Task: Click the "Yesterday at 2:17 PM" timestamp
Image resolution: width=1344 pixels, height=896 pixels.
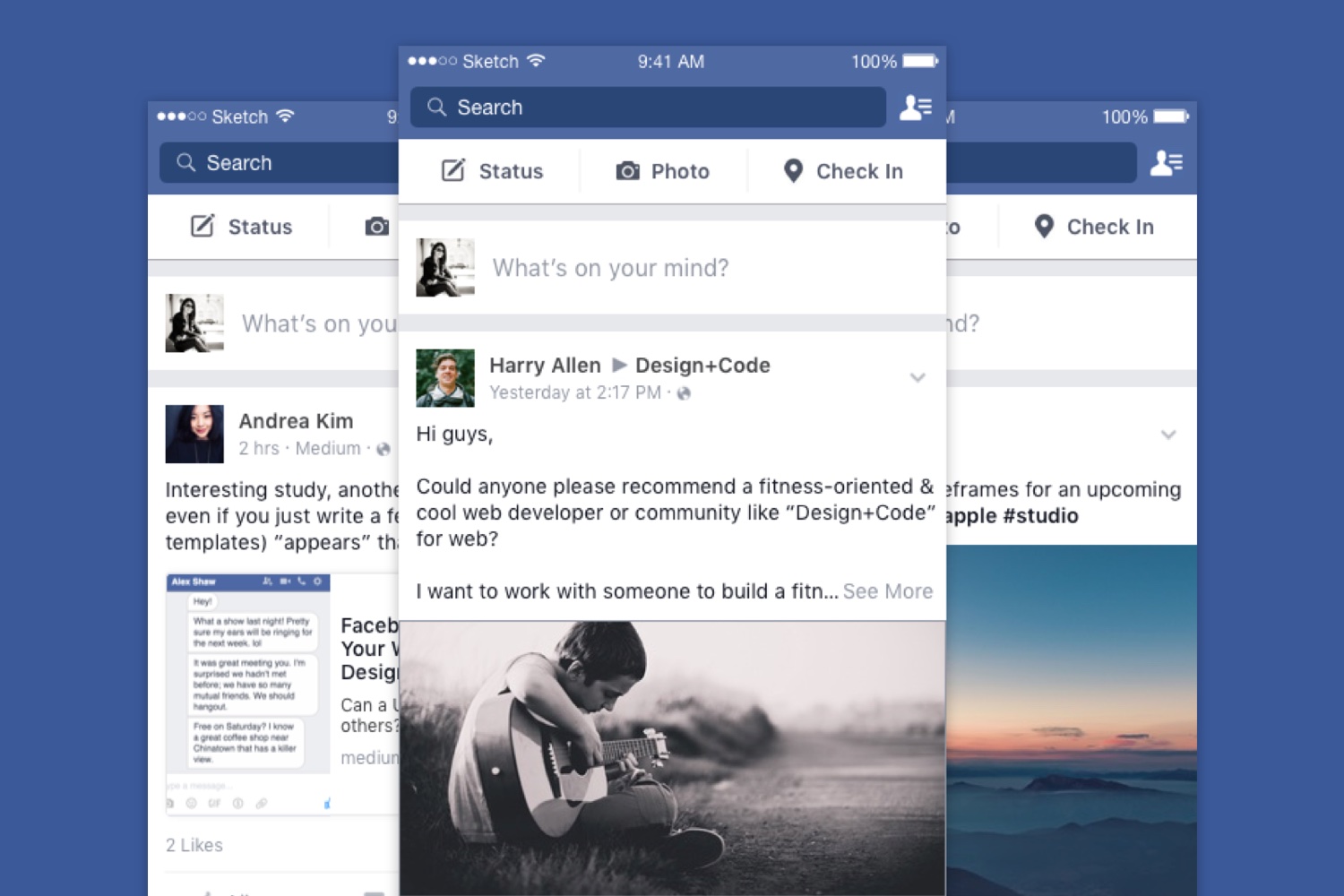Action: pyautogui.click(x=575, y=392)
